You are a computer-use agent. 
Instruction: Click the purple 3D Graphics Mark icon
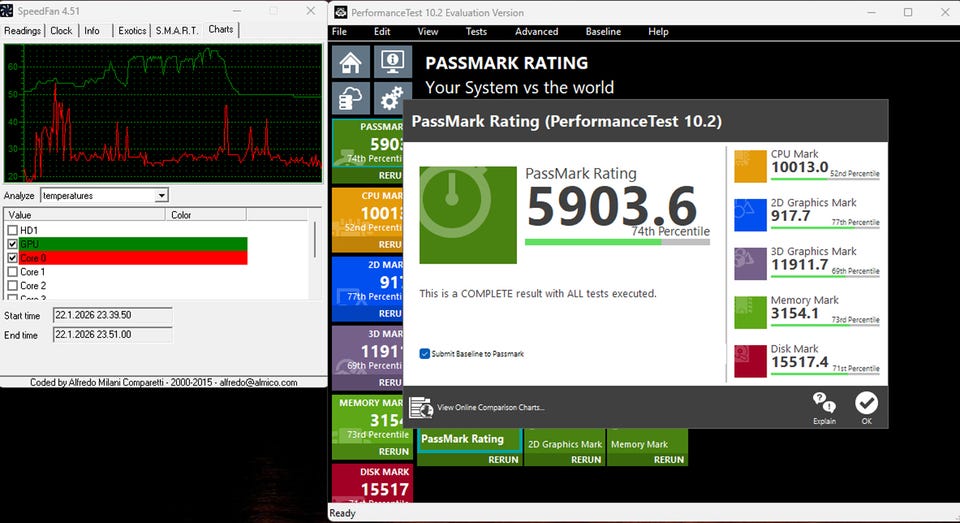point(750,263)
